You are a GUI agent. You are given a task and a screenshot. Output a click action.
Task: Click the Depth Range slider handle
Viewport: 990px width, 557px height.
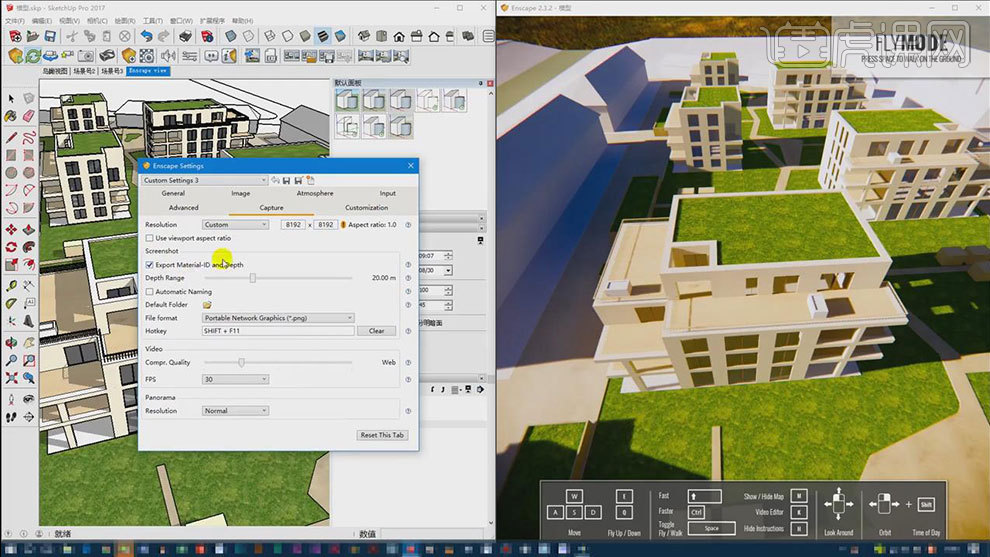(253, 278)
